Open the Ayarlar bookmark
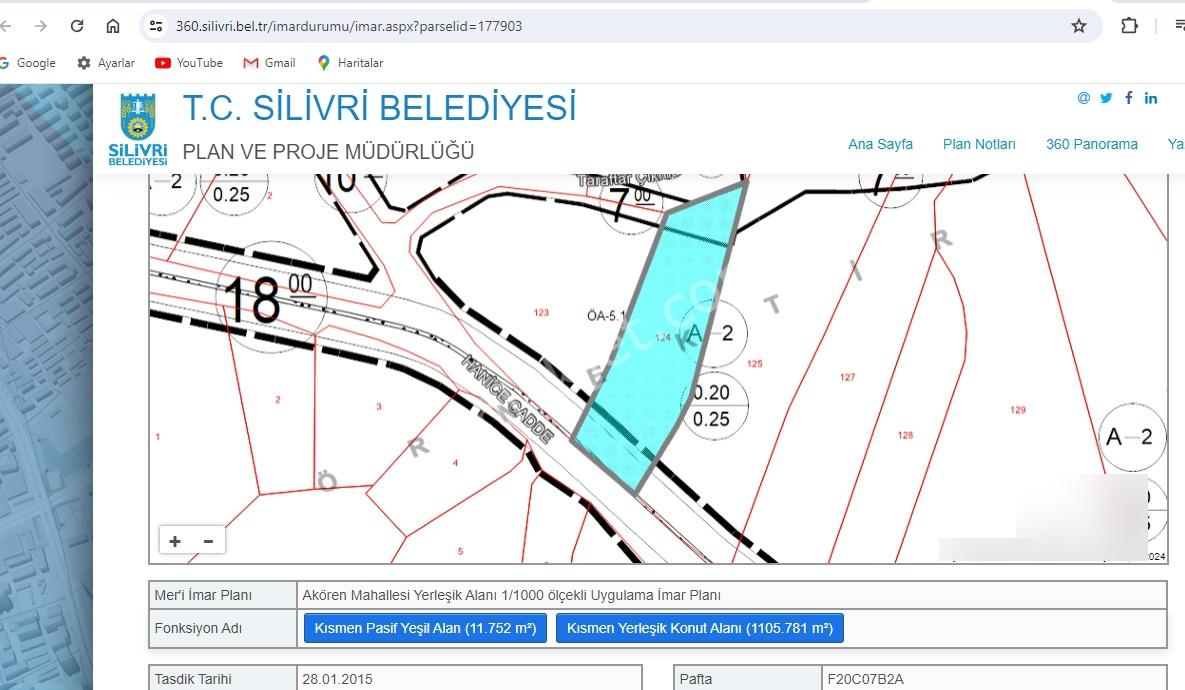Screen dimensions: 1185x690 click(106, 63)
